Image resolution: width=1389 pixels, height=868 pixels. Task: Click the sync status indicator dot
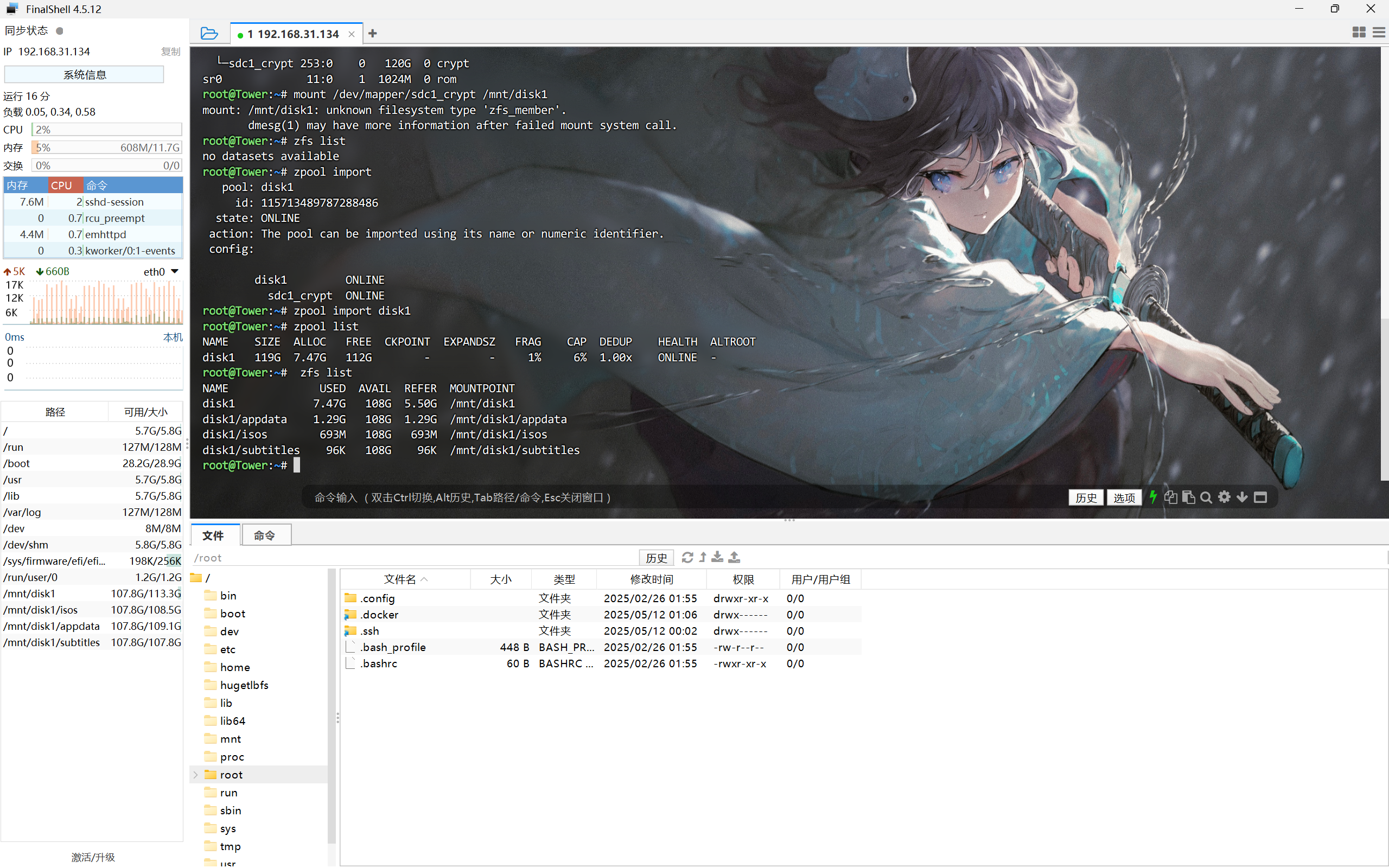coord(59,30)
